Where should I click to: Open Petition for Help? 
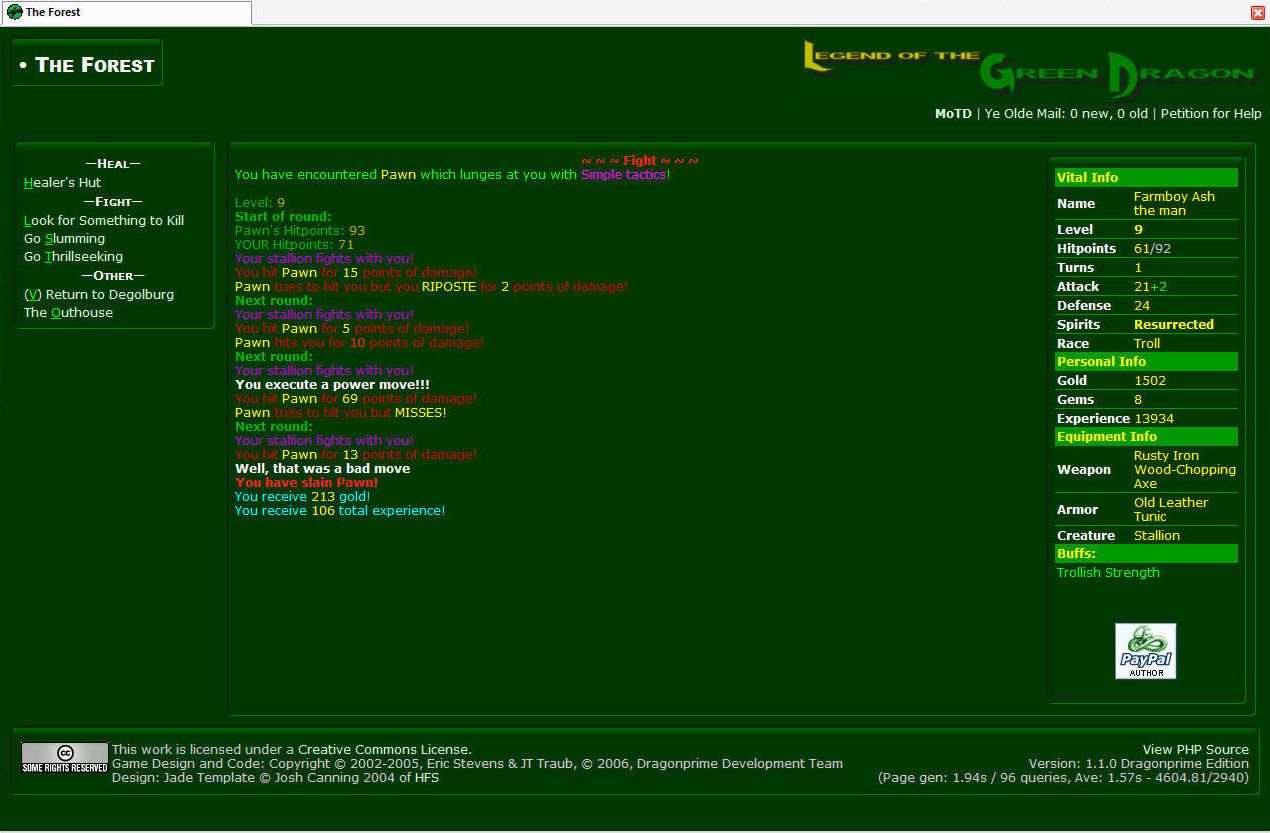[x=1210, y=114]
